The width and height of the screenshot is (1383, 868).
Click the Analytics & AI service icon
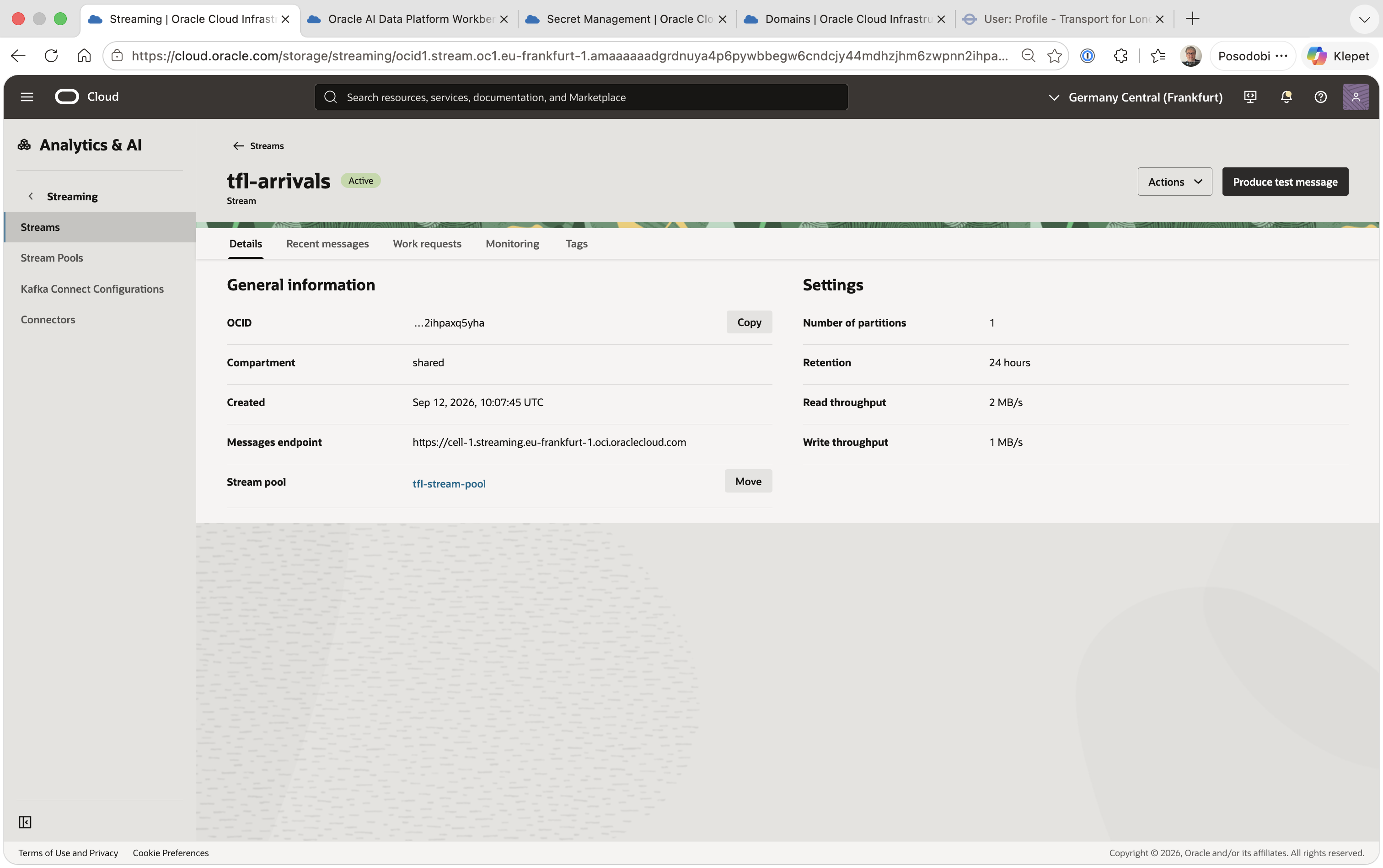(x=24, y=145)
